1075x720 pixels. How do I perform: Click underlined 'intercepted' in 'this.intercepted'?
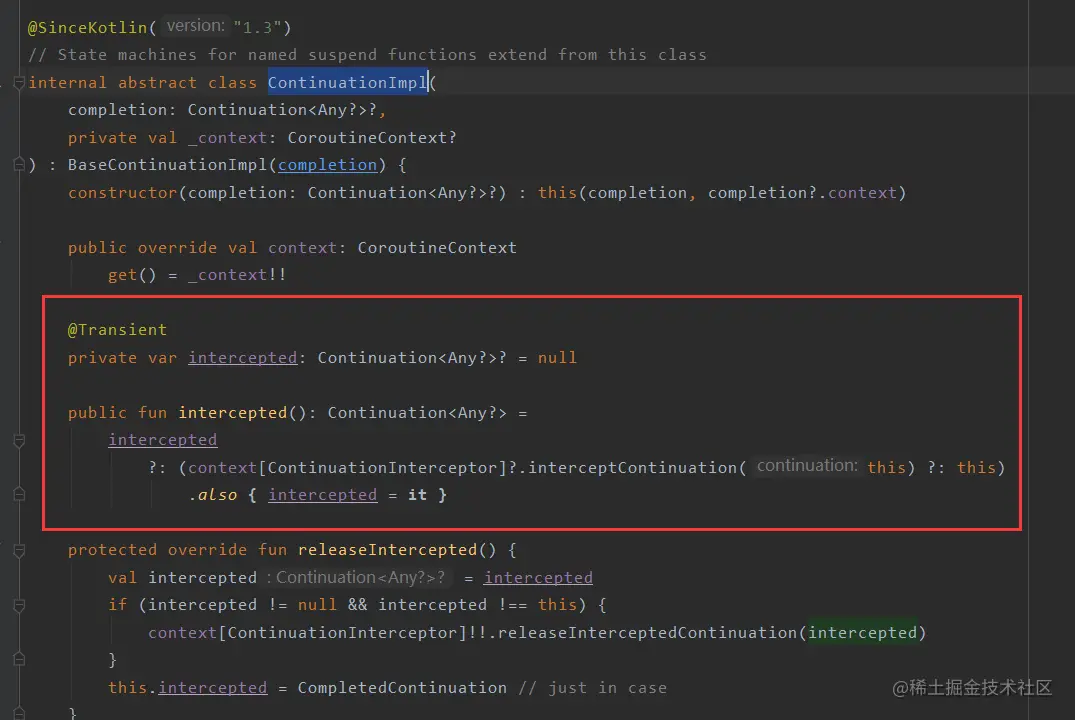point(213,688)
